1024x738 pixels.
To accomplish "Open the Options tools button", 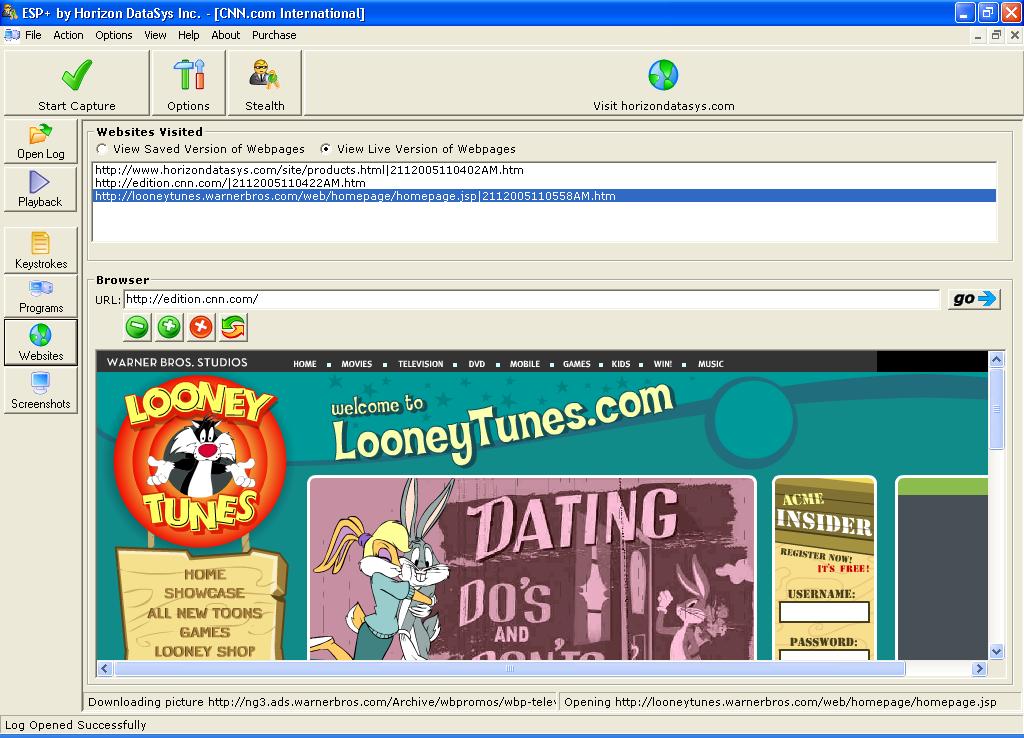I will [188, 83].
